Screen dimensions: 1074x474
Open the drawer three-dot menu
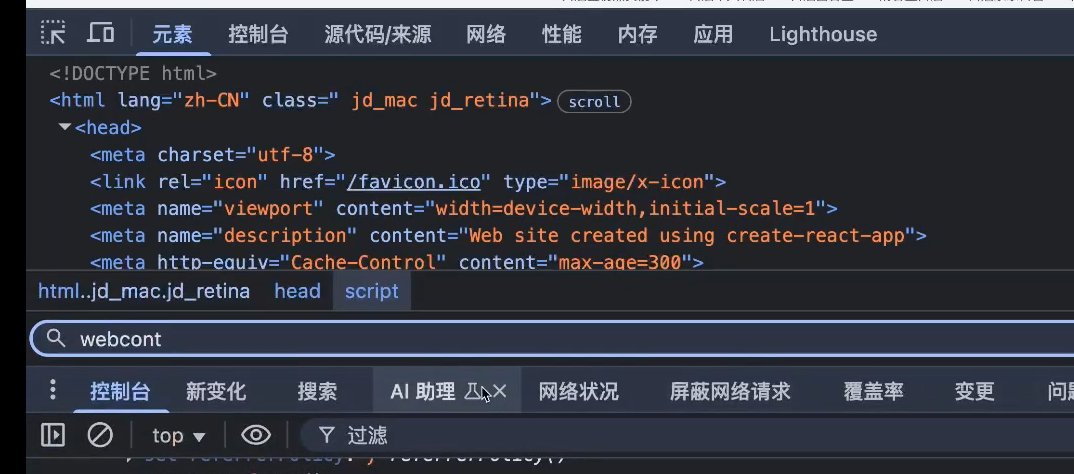(53, 390)
